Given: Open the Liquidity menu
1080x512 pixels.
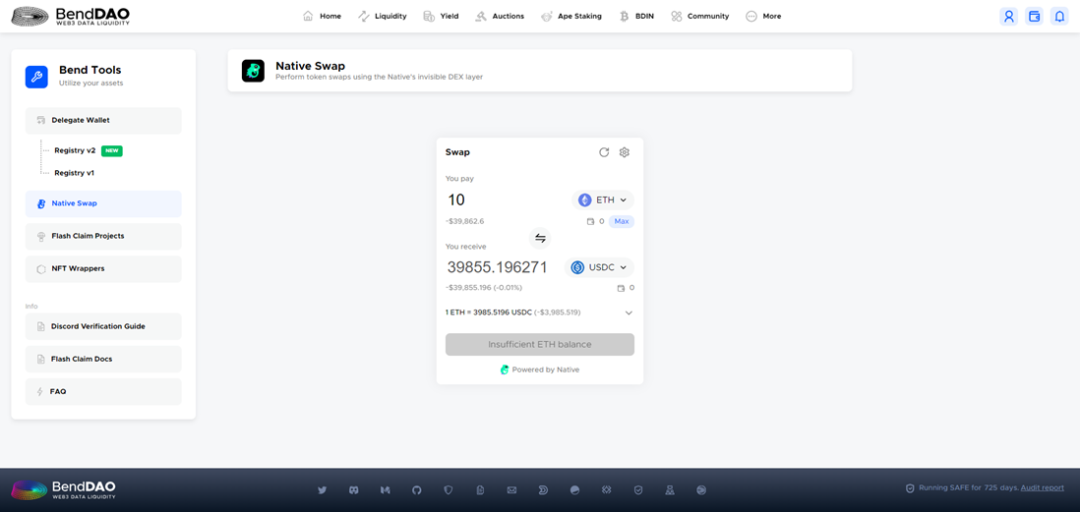Looking at the screenshot, I should (382, 16).
